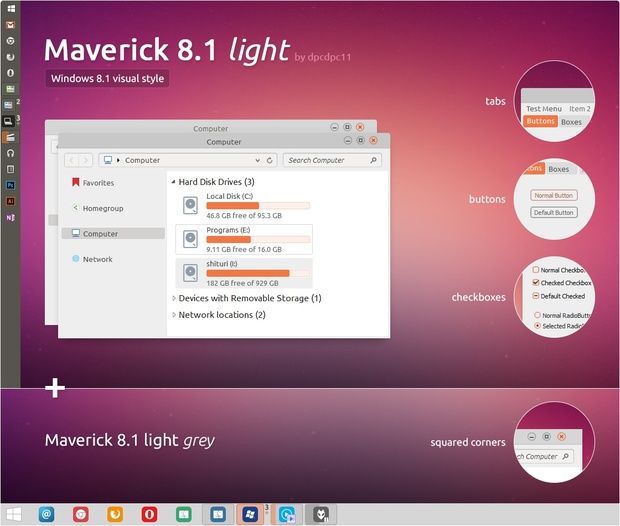Open Test Menu in the tabs preview
Image resolution: width=620 pixels, height=526 pixels.
click(x=544, y=108)
